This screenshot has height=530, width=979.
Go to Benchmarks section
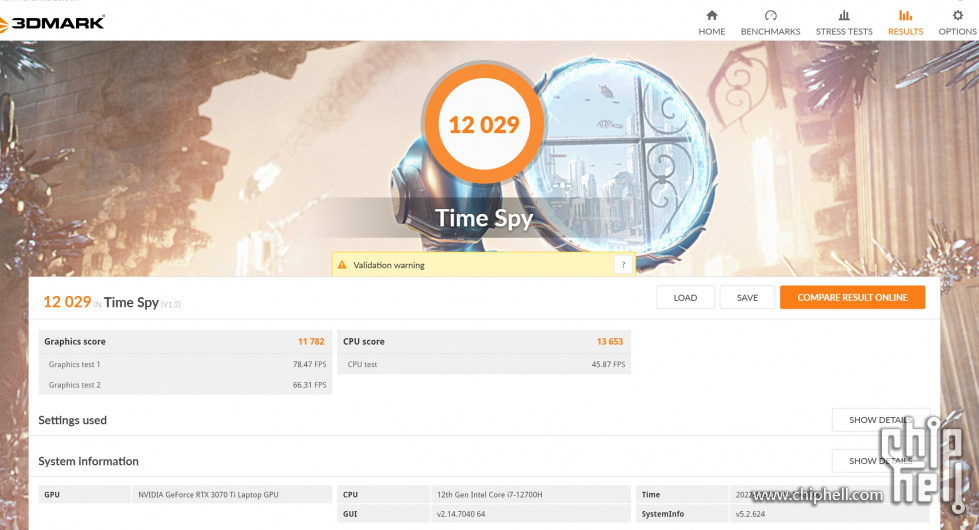770,23
